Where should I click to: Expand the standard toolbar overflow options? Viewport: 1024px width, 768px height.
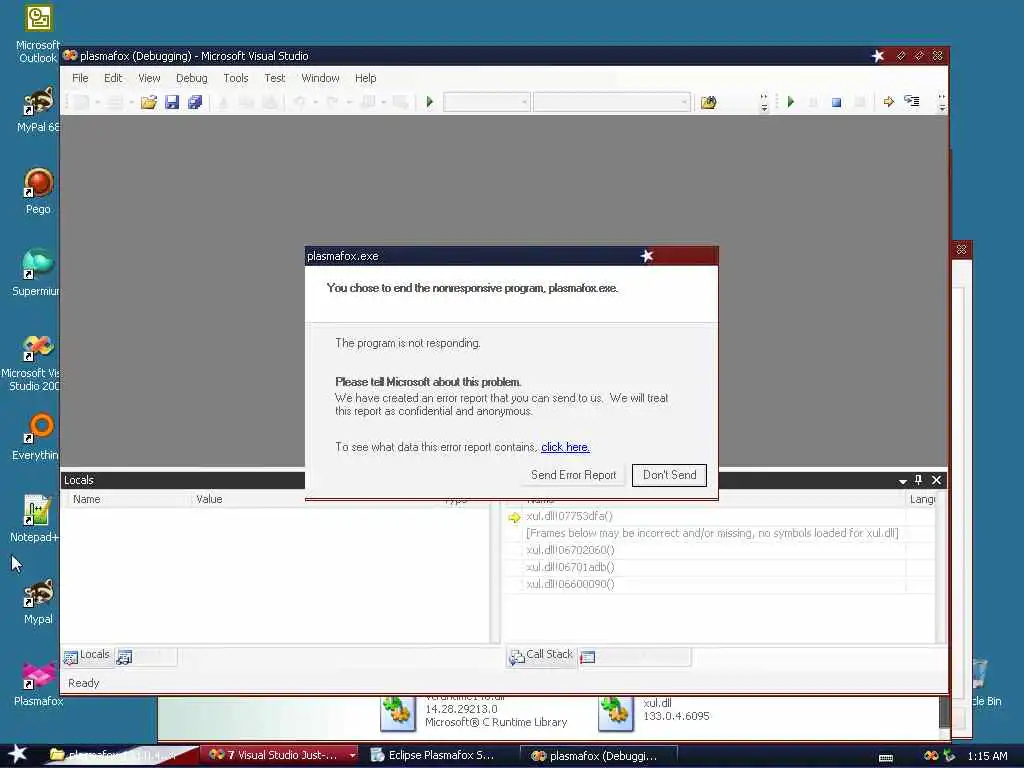pos(764,103)
